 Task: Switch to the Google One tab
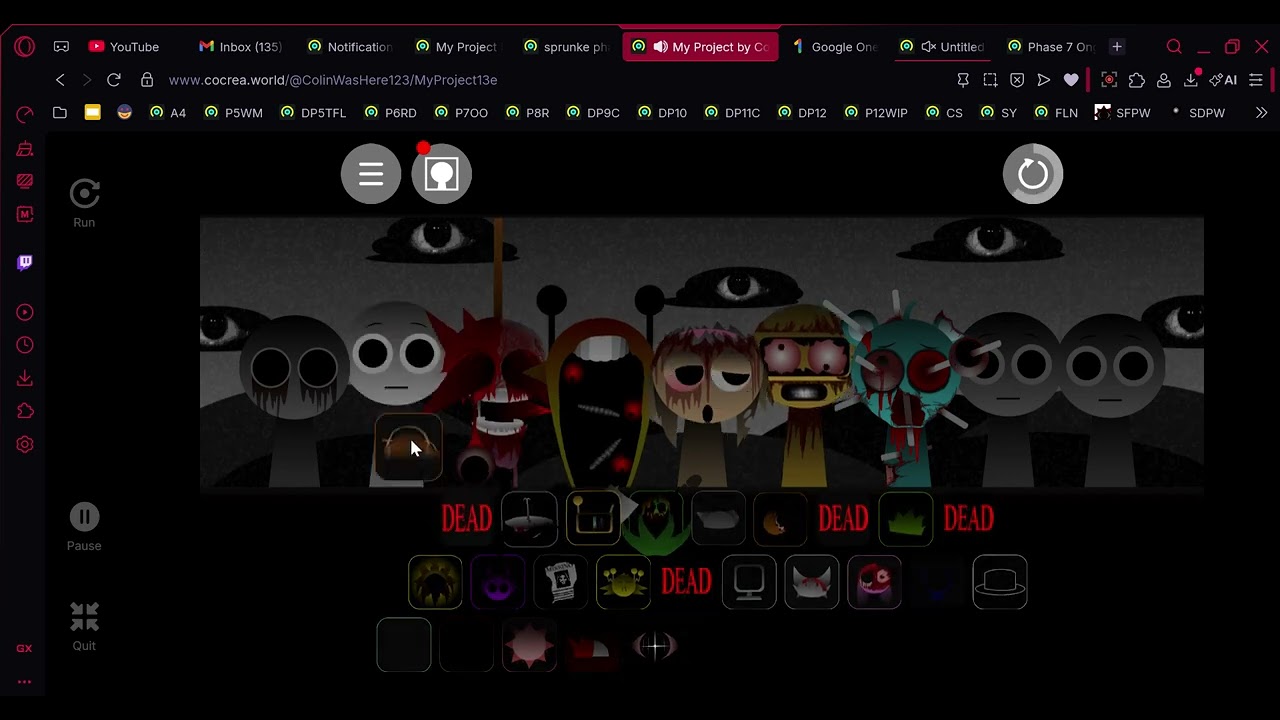834,47
